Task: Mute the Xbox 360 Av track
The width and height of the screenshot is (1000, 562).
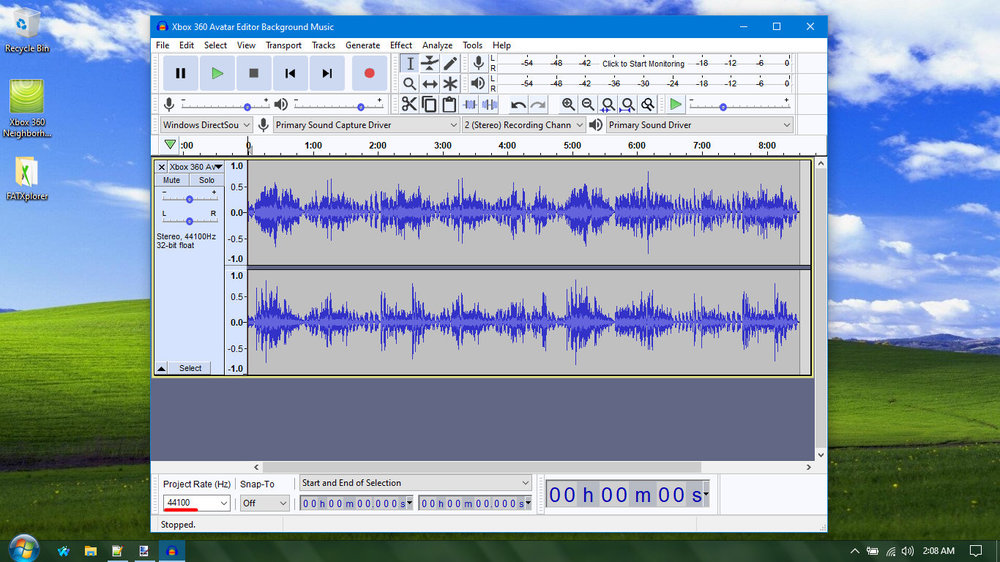Action: point(172,180)
